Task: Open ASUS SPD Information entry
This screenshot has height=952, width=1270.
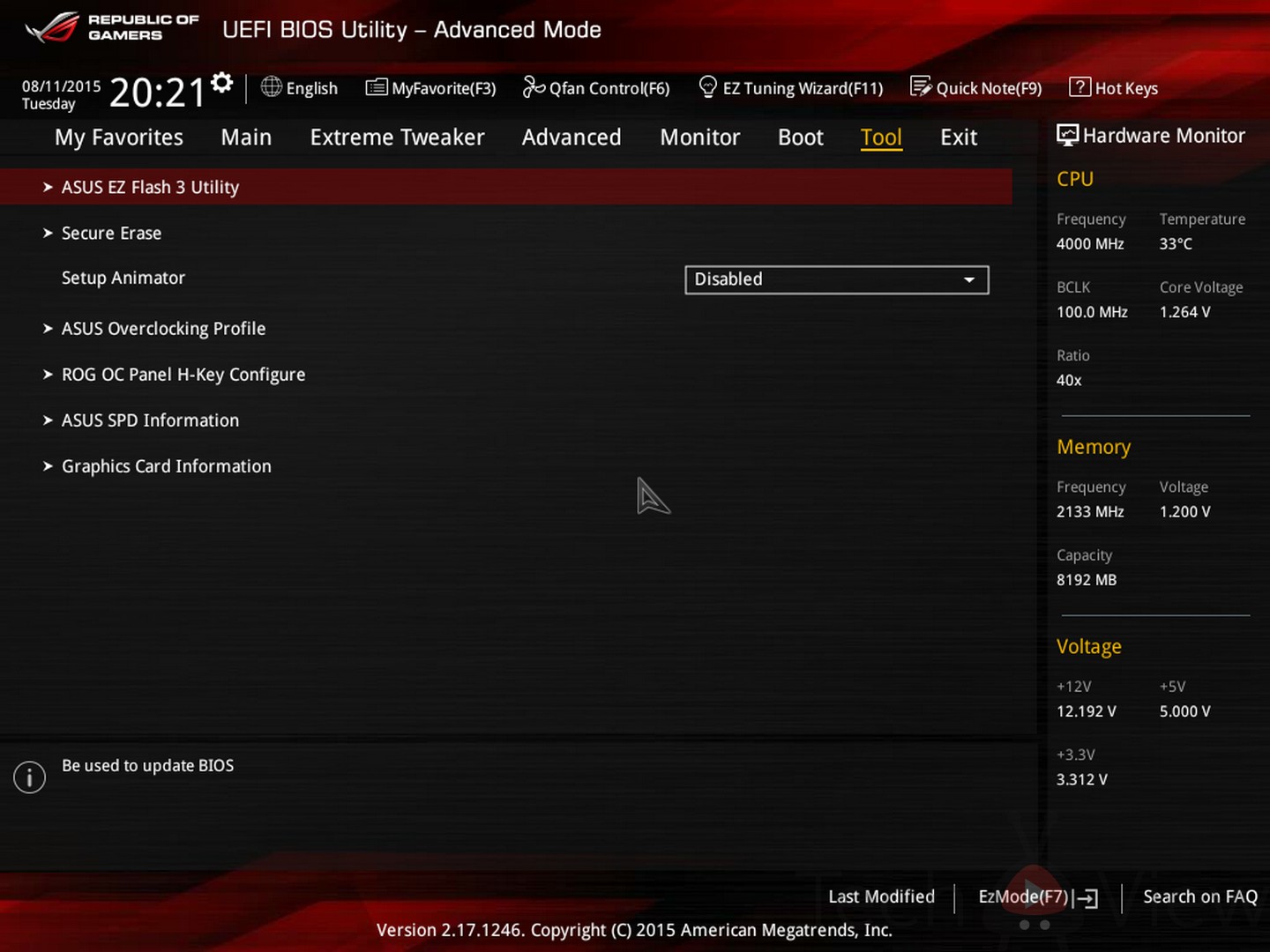Action: [150, 420]
